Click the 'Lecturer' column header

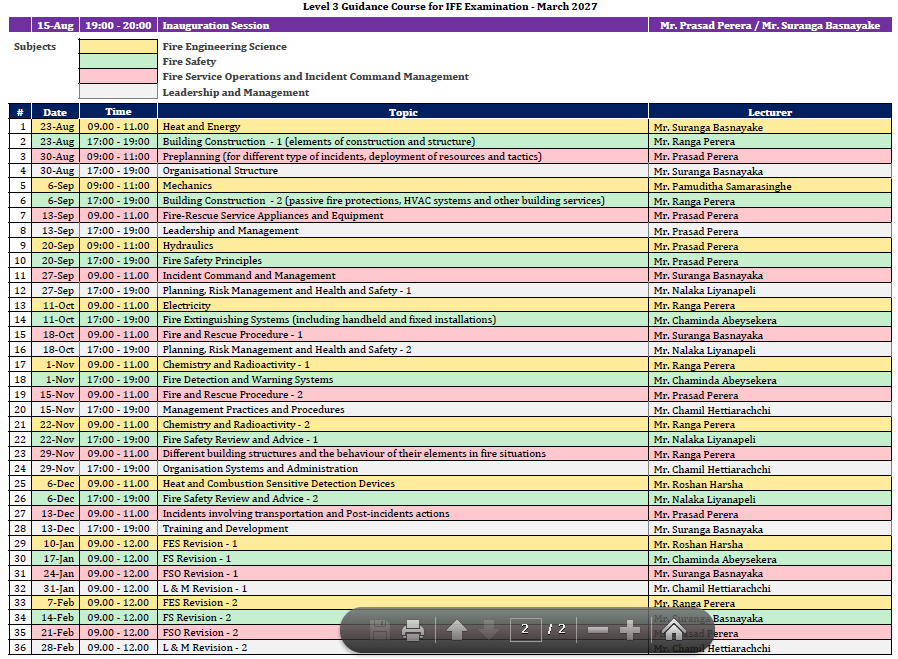pyautogui.click(x=770, y=112)
